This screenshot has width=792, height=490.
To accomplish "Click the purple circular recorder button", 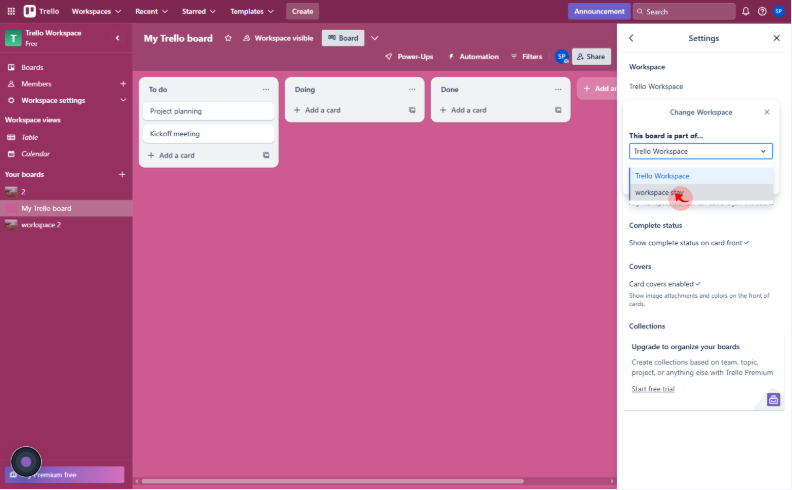I will pyautogui.click(x=26, y=462).
